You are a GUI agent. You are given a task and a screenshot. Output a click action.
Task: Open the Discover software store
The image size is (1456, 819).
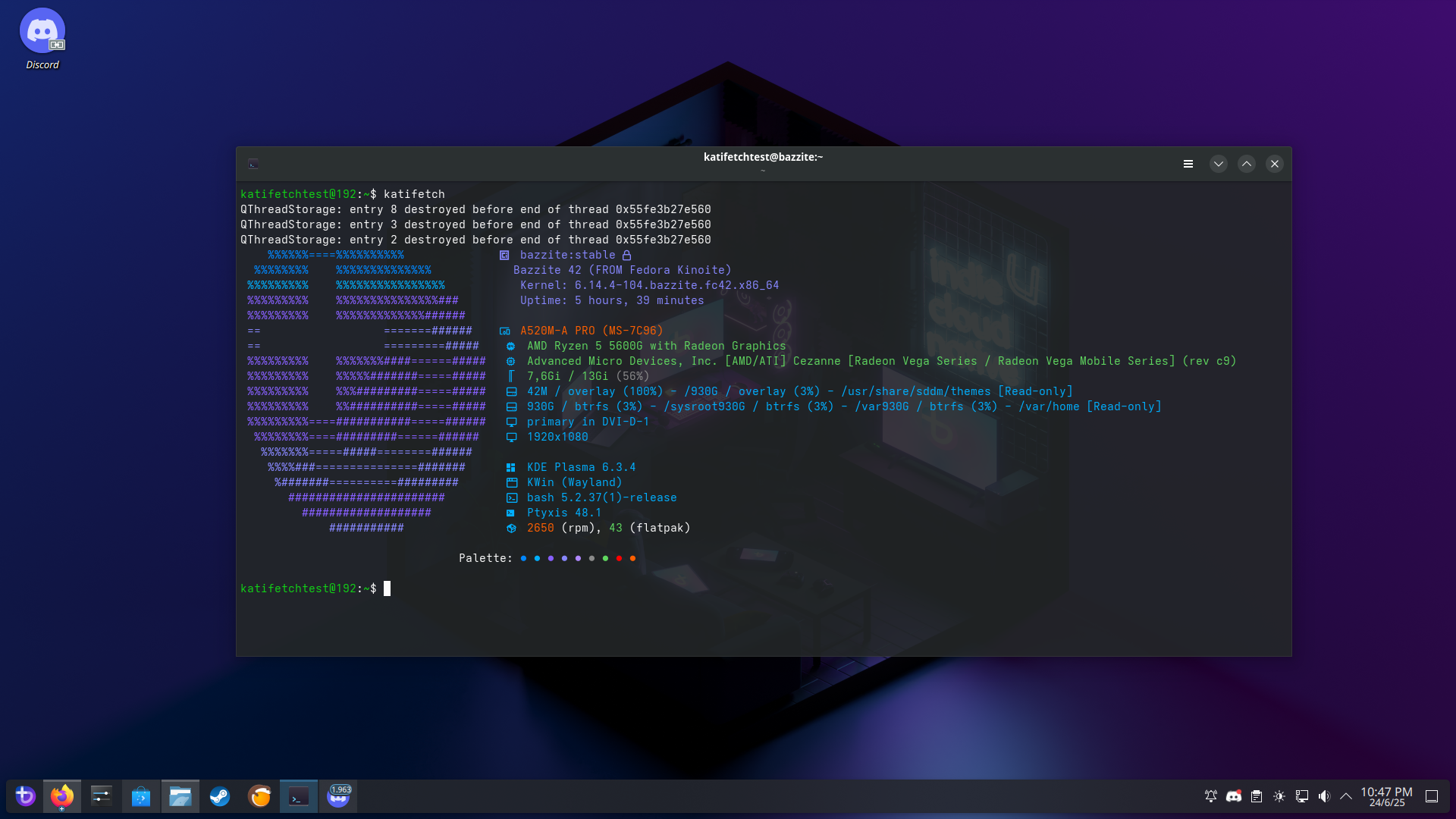(x=140, y=796)
